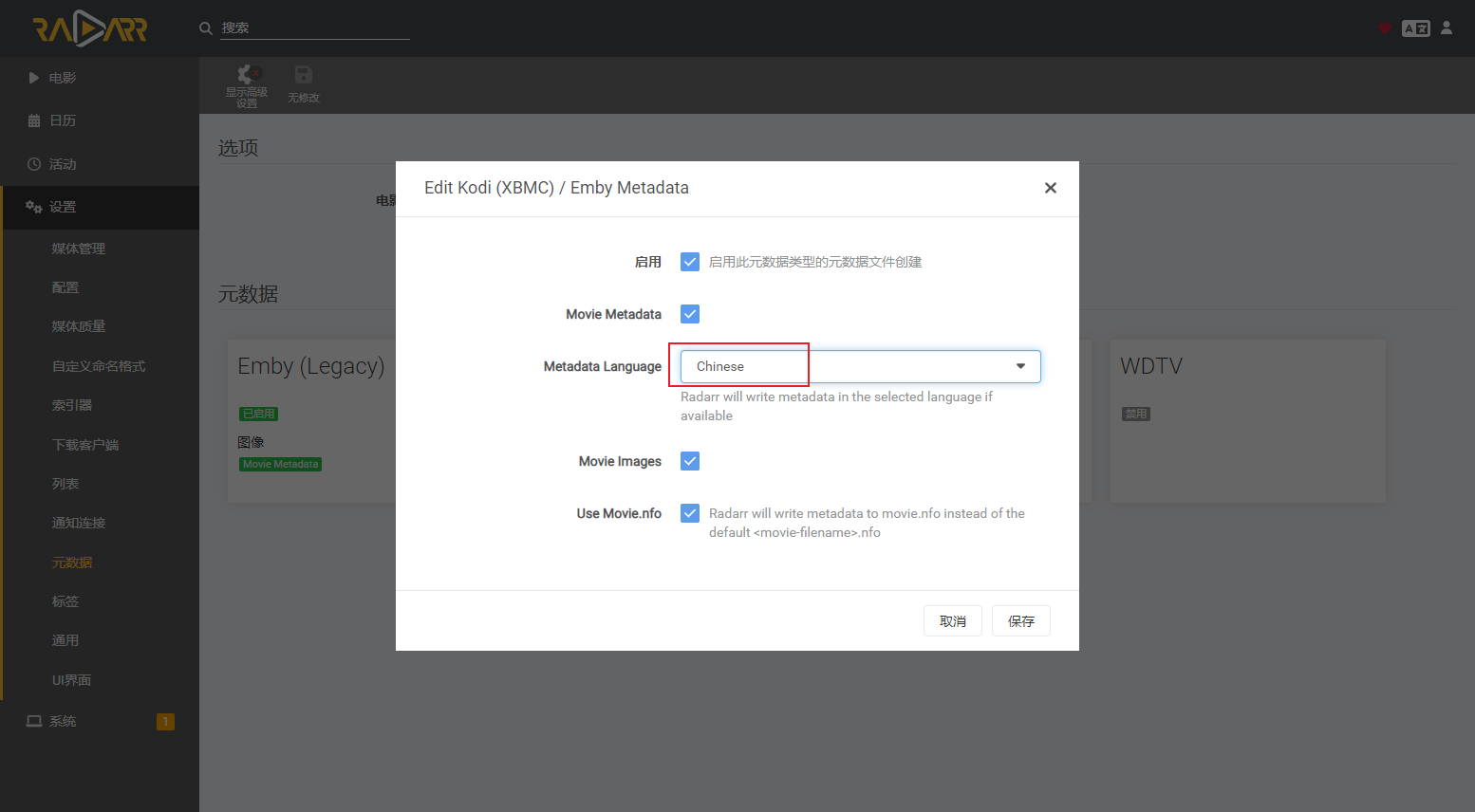
Task: Click the red heart donate icon
Action: [1385, 28]
